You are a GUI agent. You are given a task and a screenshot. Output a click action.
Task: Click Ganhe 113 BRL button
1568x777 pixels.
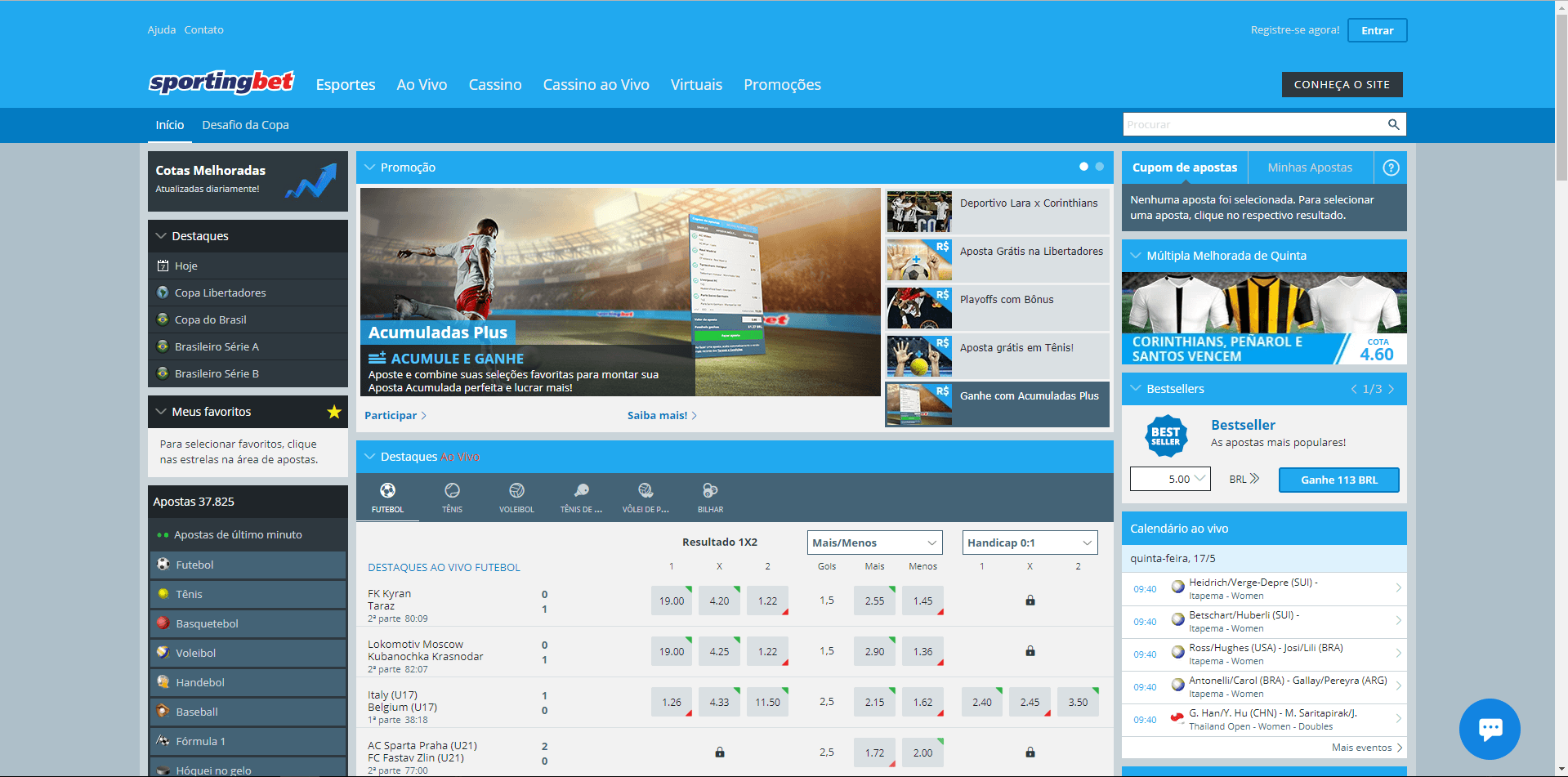point(1338,480)
